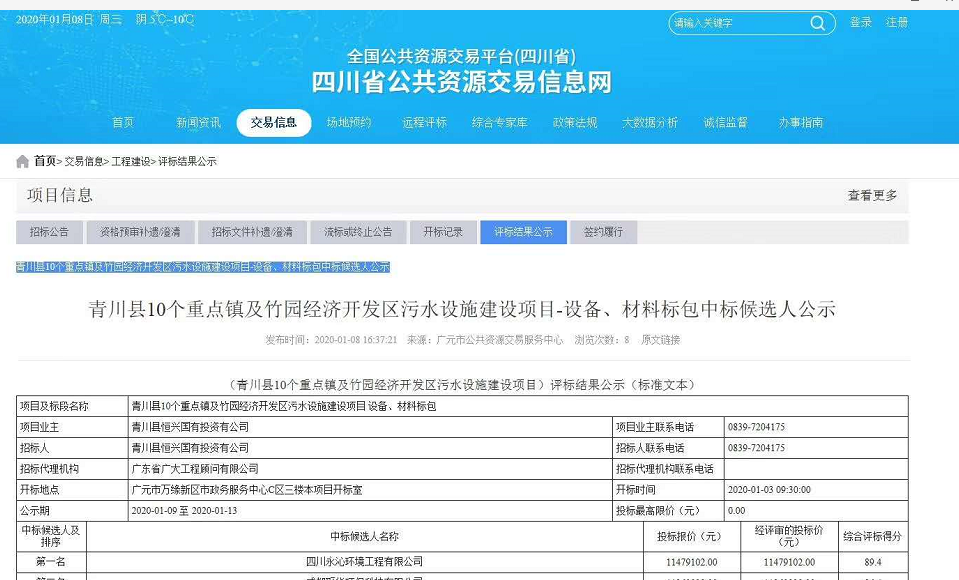
Task: Click 工程建设 in the breadcrumb
Action: pyautogui.click(x=130, y=162)
